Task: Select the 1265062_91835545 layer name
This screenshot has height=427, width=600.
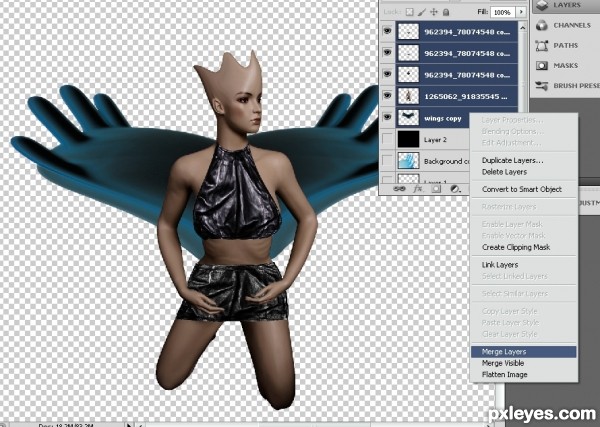Action: (466, 97)
